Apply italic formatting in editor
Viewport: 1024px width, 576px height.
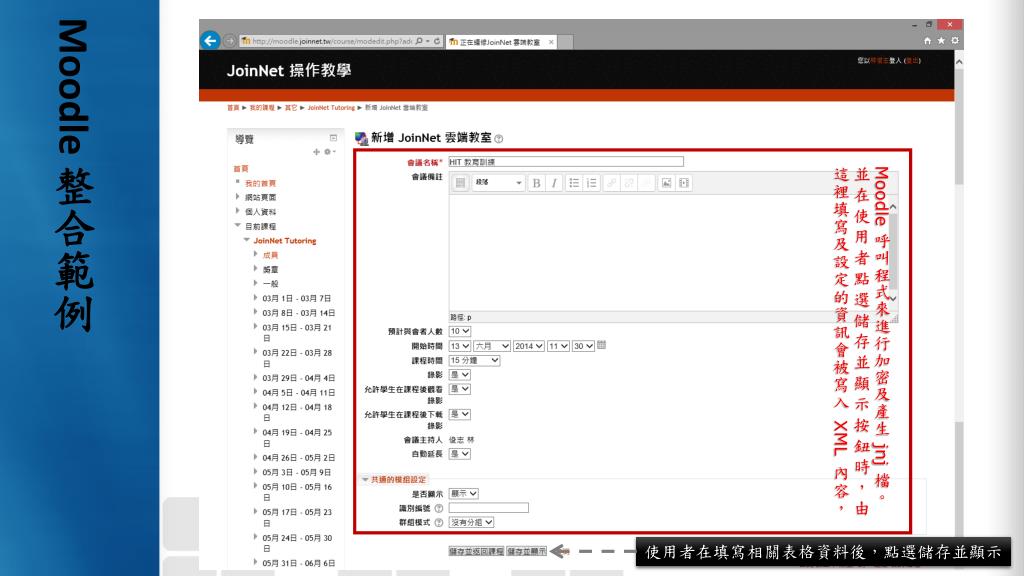click(554, 183)
